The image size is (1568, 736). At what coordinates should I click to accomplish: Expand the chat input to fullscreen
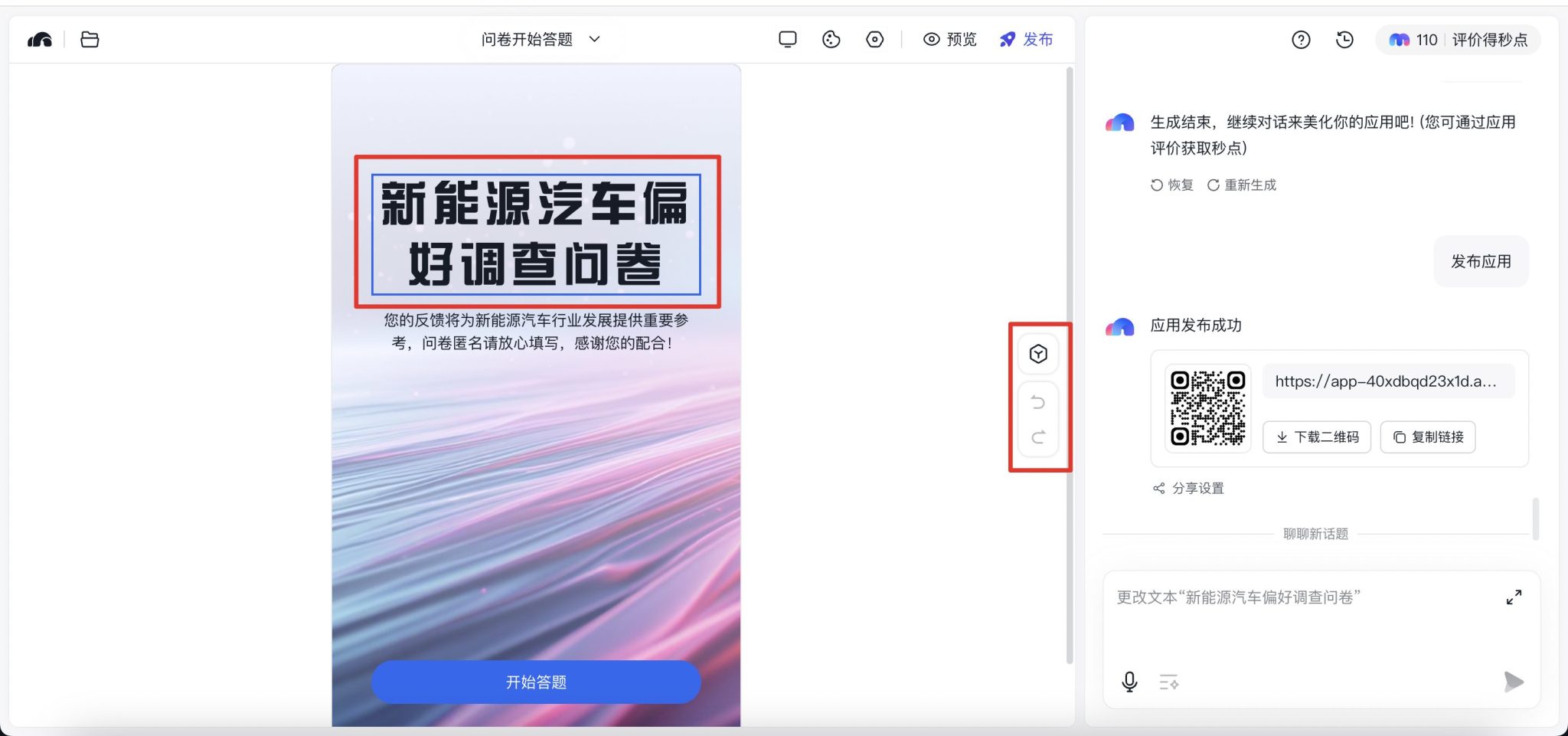(1514, 597)
